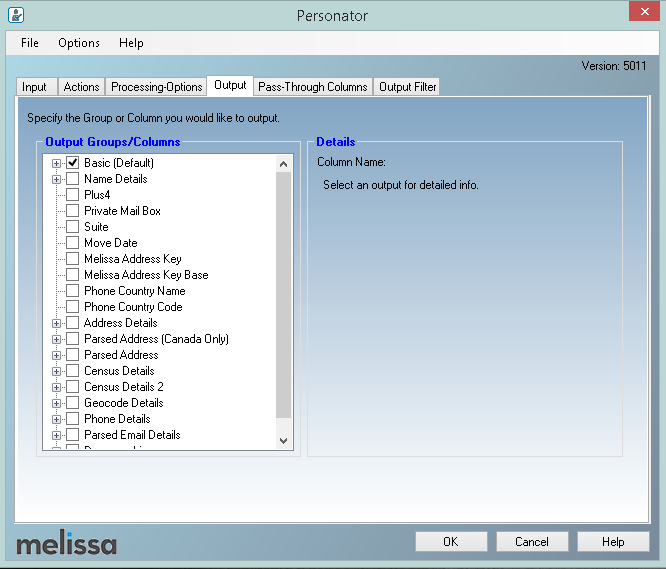Click the Personator app icon in title bar
666x569 pixels.
(x=16, y=15)
